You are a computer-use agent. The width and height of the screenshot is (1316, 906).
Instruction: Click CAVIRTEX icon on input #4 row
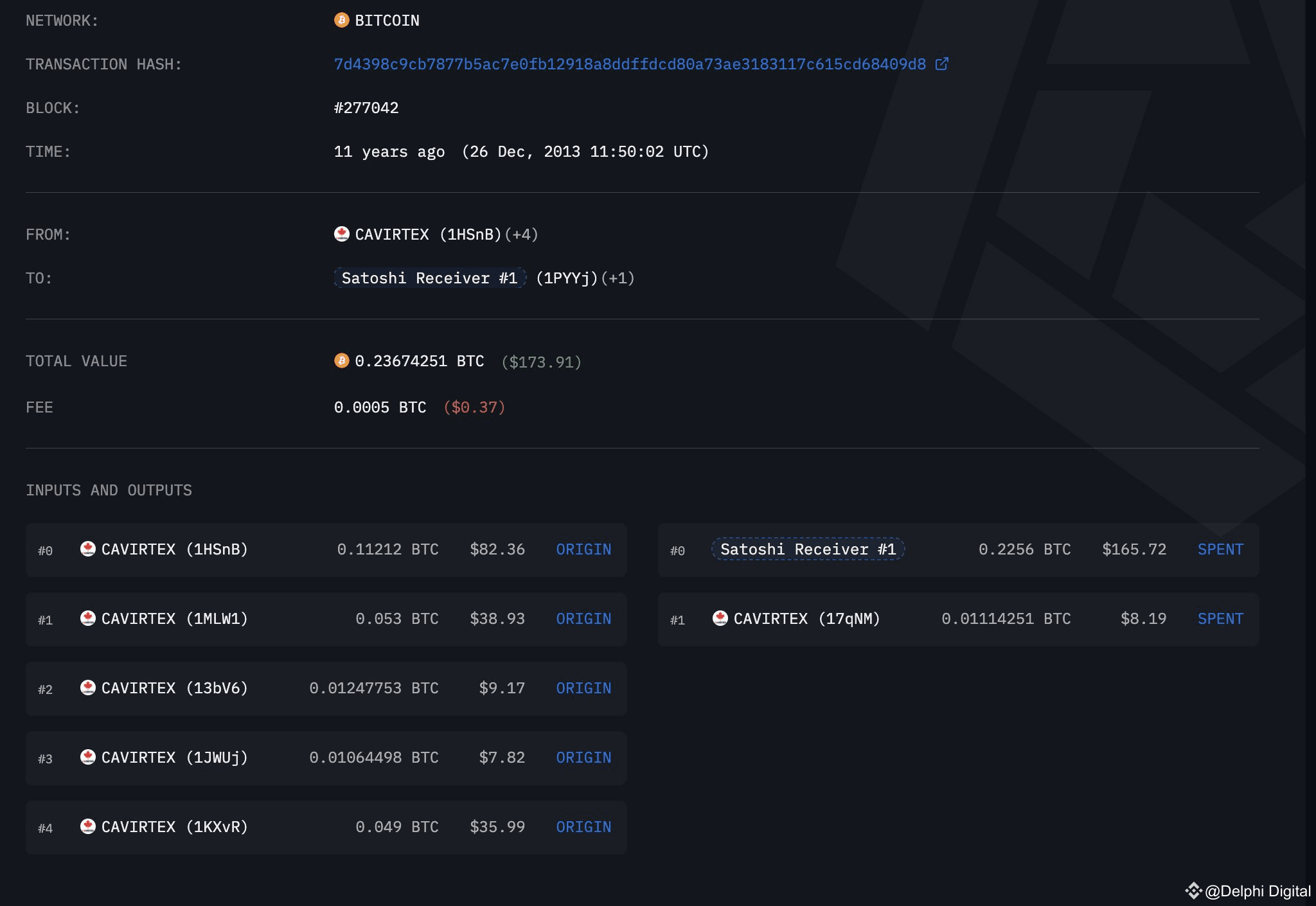pos(88,826)
